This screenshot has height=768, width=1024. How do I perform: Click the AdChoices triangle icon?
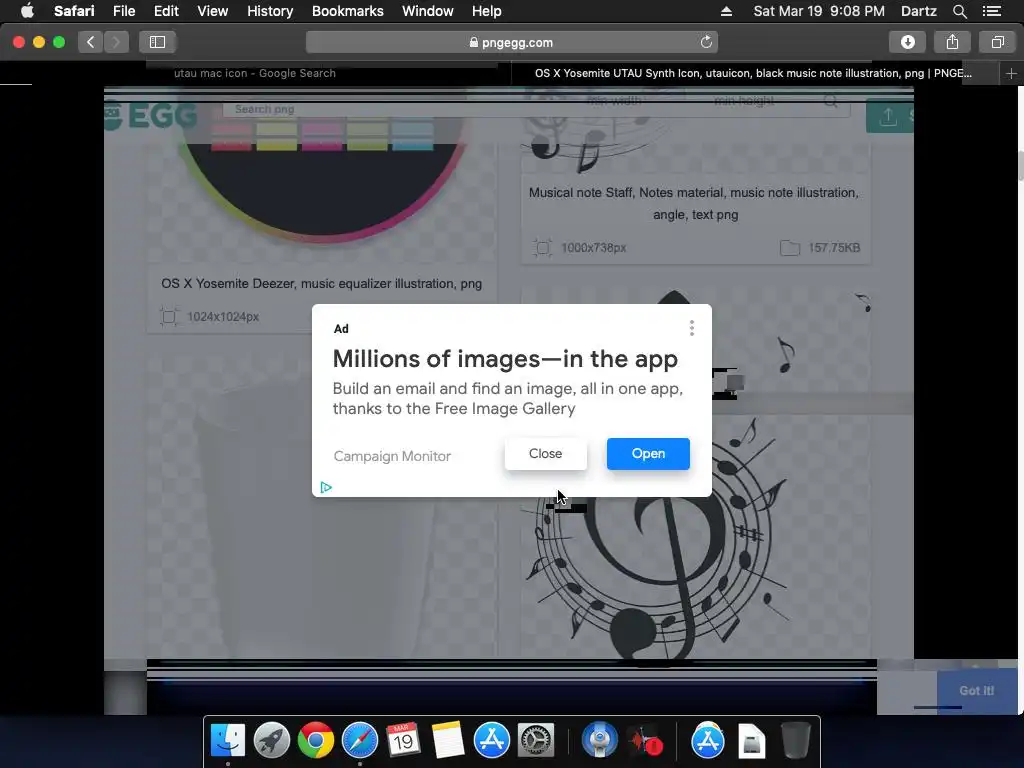pos(326,487)
